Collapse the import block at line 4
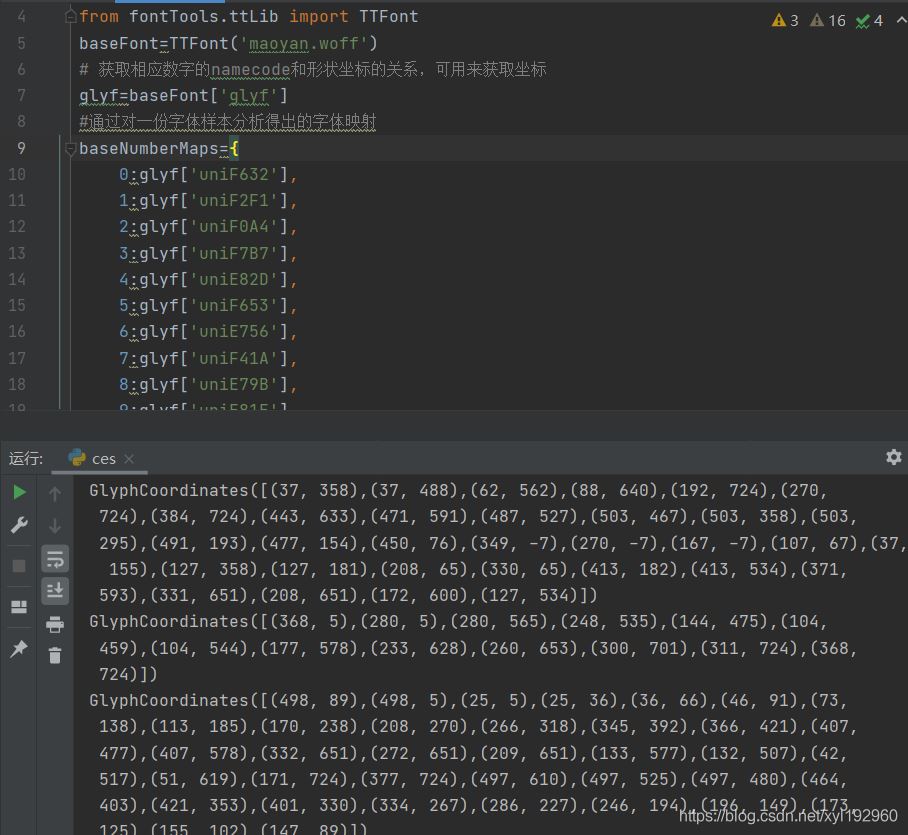This screenshot has width=908, height=835. [70, 17]
